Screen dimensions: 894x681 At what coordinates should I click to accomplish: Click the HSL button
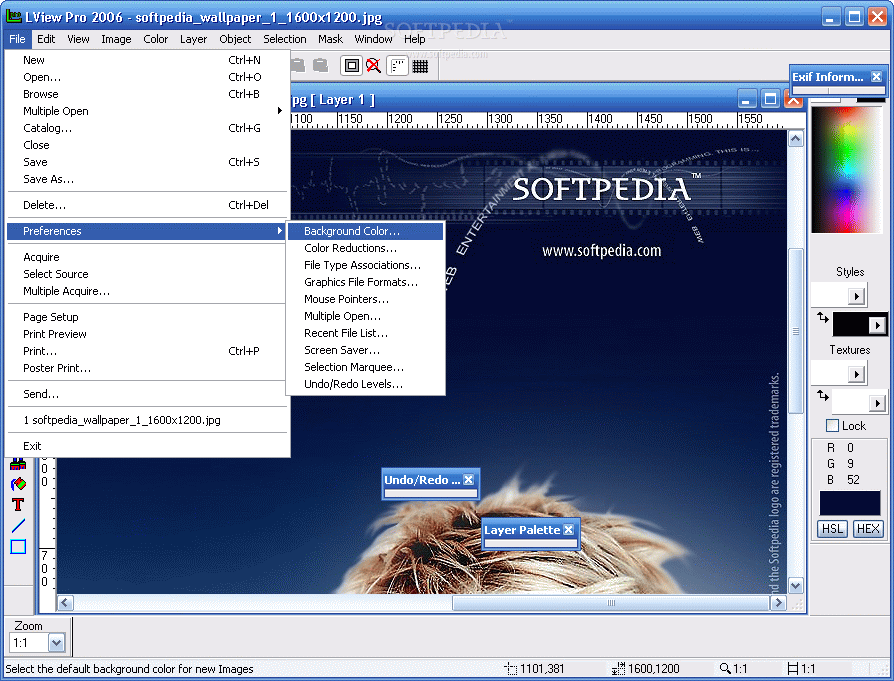coord(832,529)
